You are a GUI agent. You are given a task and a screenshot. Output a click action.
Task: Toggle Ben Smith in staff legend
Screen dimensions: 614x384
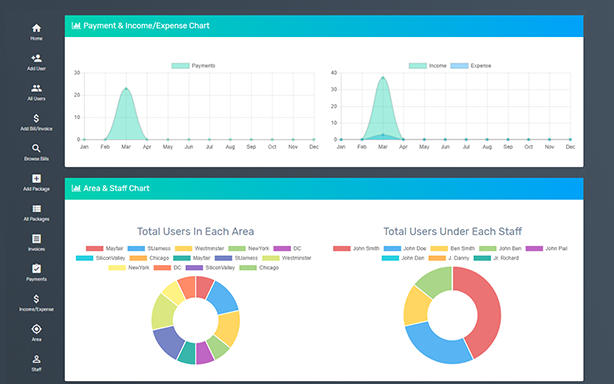point(453,249)
